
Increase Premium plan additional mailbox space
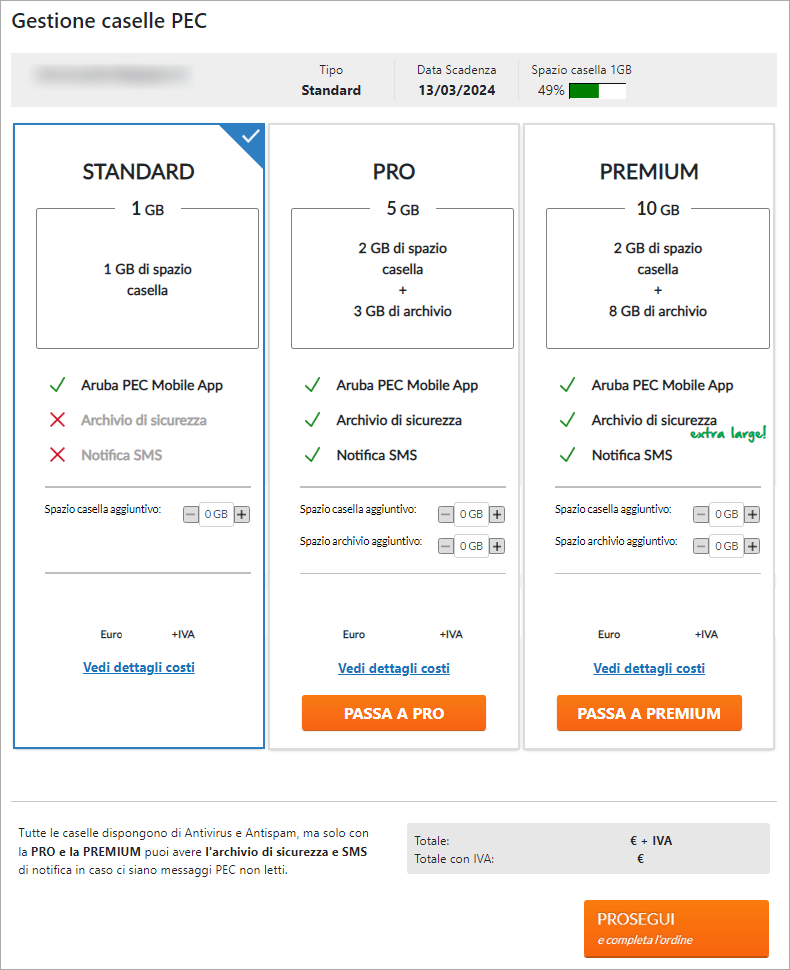[752, 514]
